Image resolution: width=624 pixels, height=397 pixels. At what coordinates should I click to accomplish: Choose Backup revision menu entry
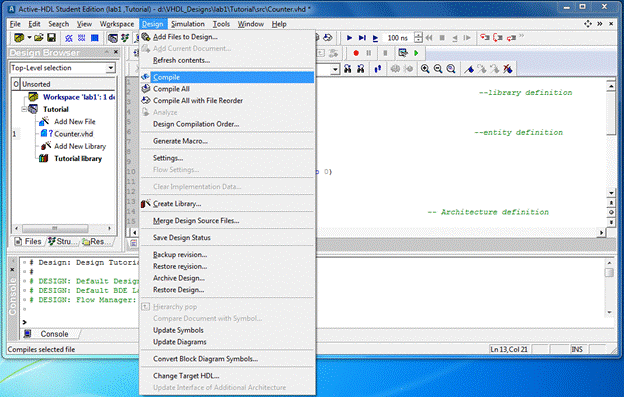pyautogui.click(x=227, y=255)
